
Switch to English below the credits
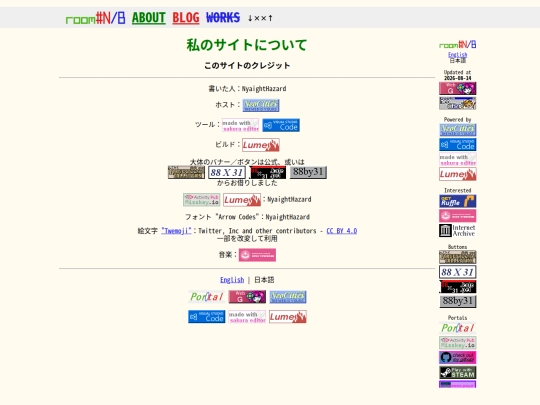[232, 280]
